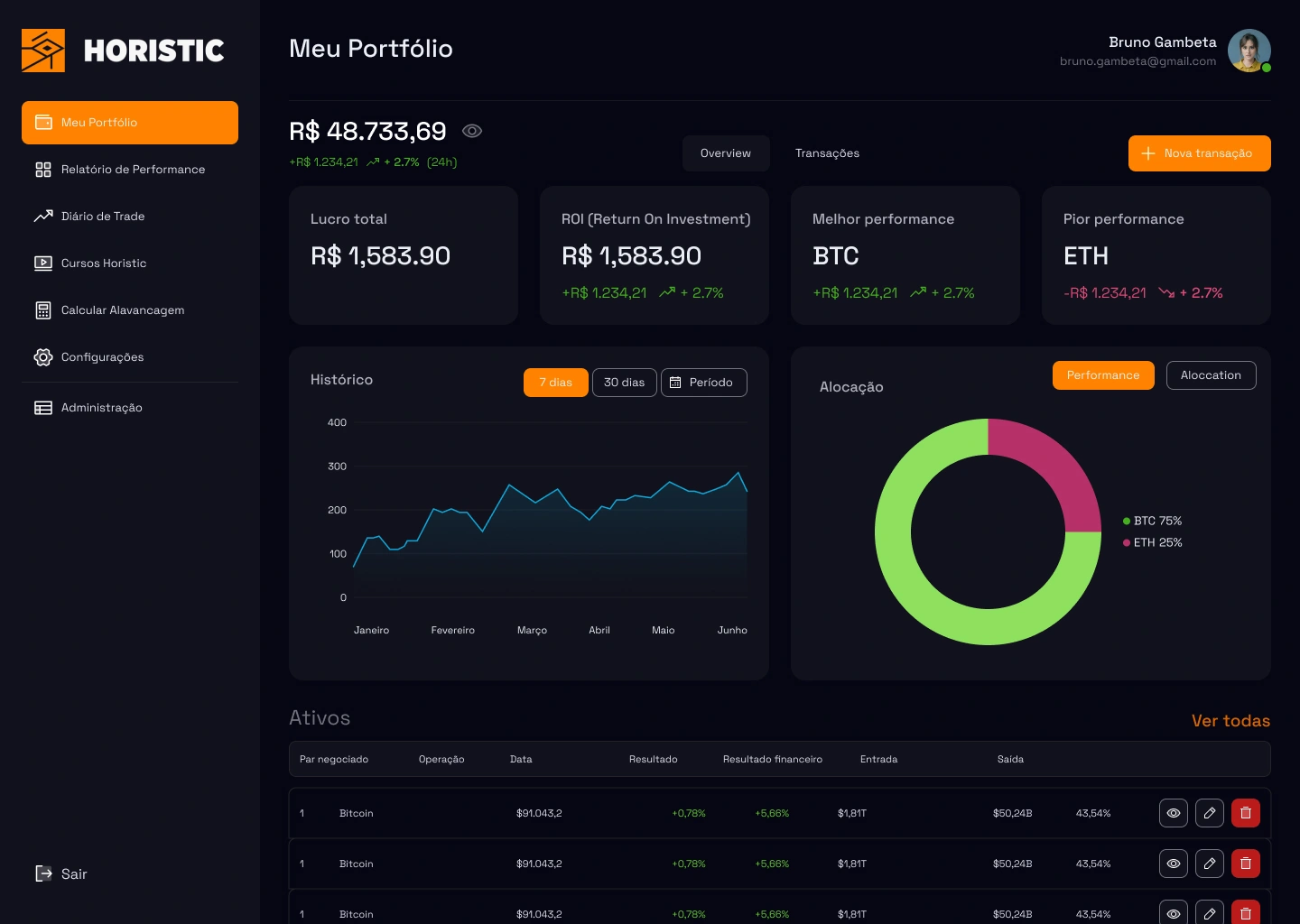This screenshot has width=1300, height=924.
Task: Switch chart to Aloccation view
Action: (1211, 375)
